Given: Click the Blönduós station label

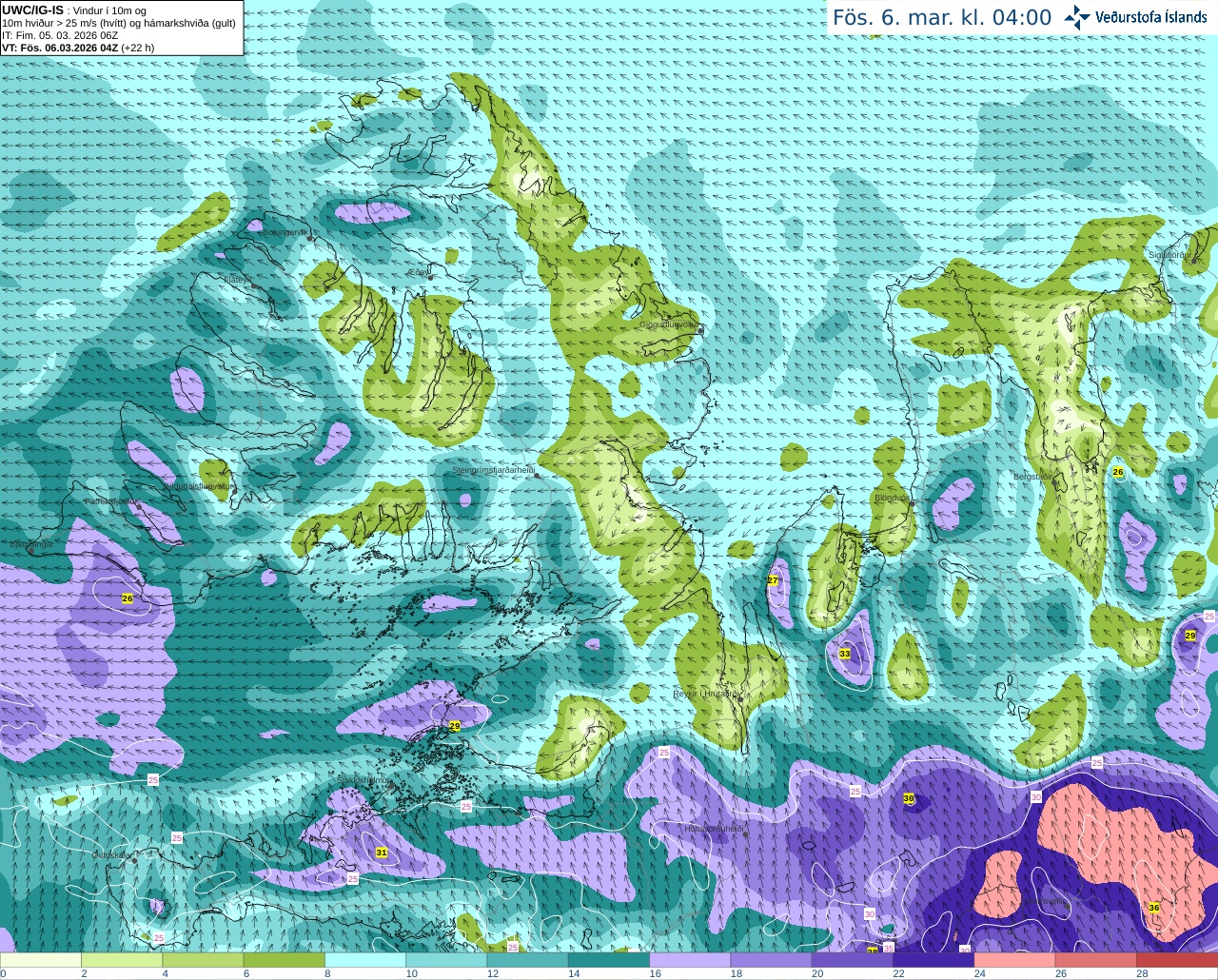Looking at the screenshot, I should 892,498.
